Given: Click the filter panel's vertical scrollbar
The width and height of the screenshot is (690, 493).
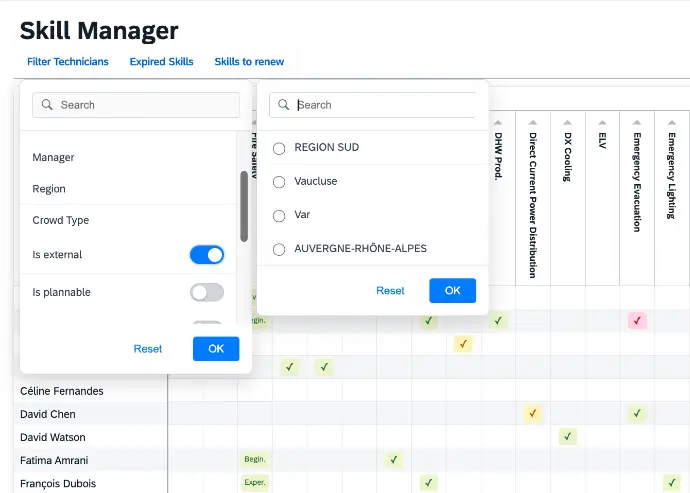Looking at the screenshot, I should click(x=244, y=205).
